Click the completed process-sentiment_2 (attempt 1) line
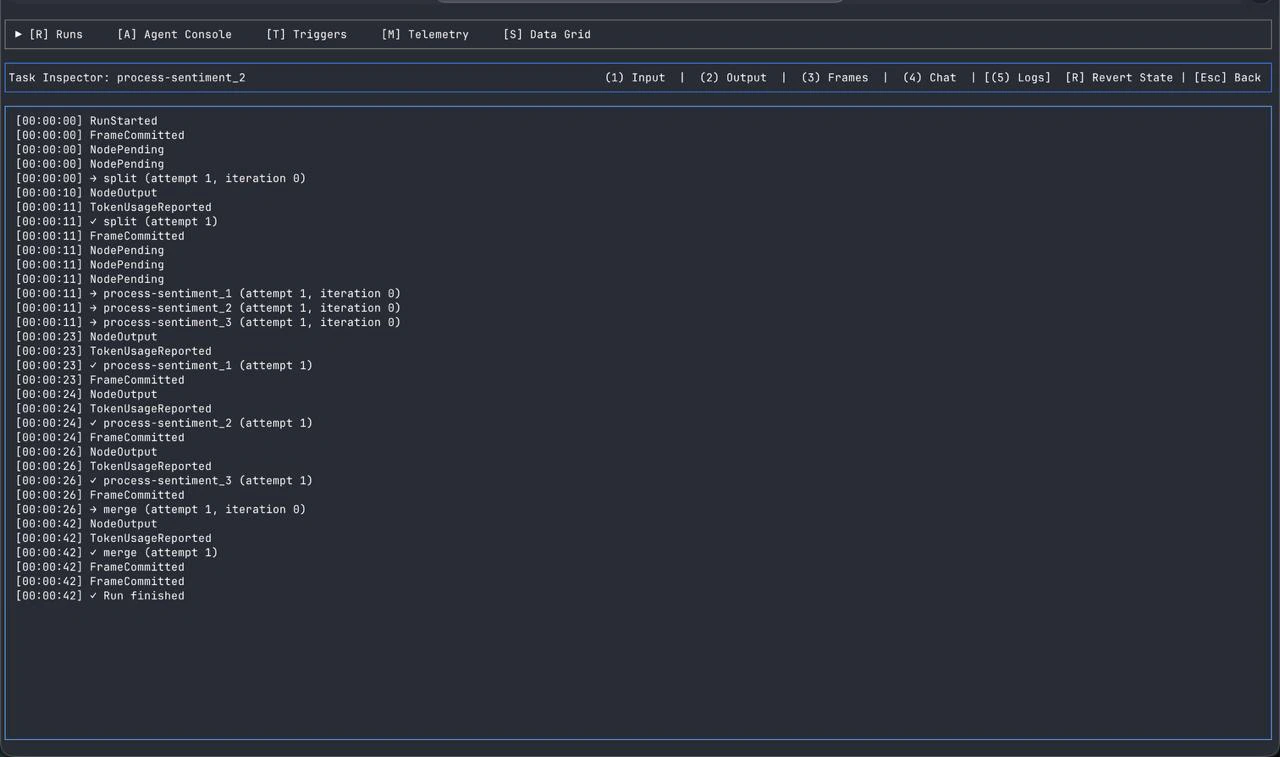Screen dimensions: 1280x757 164,423
